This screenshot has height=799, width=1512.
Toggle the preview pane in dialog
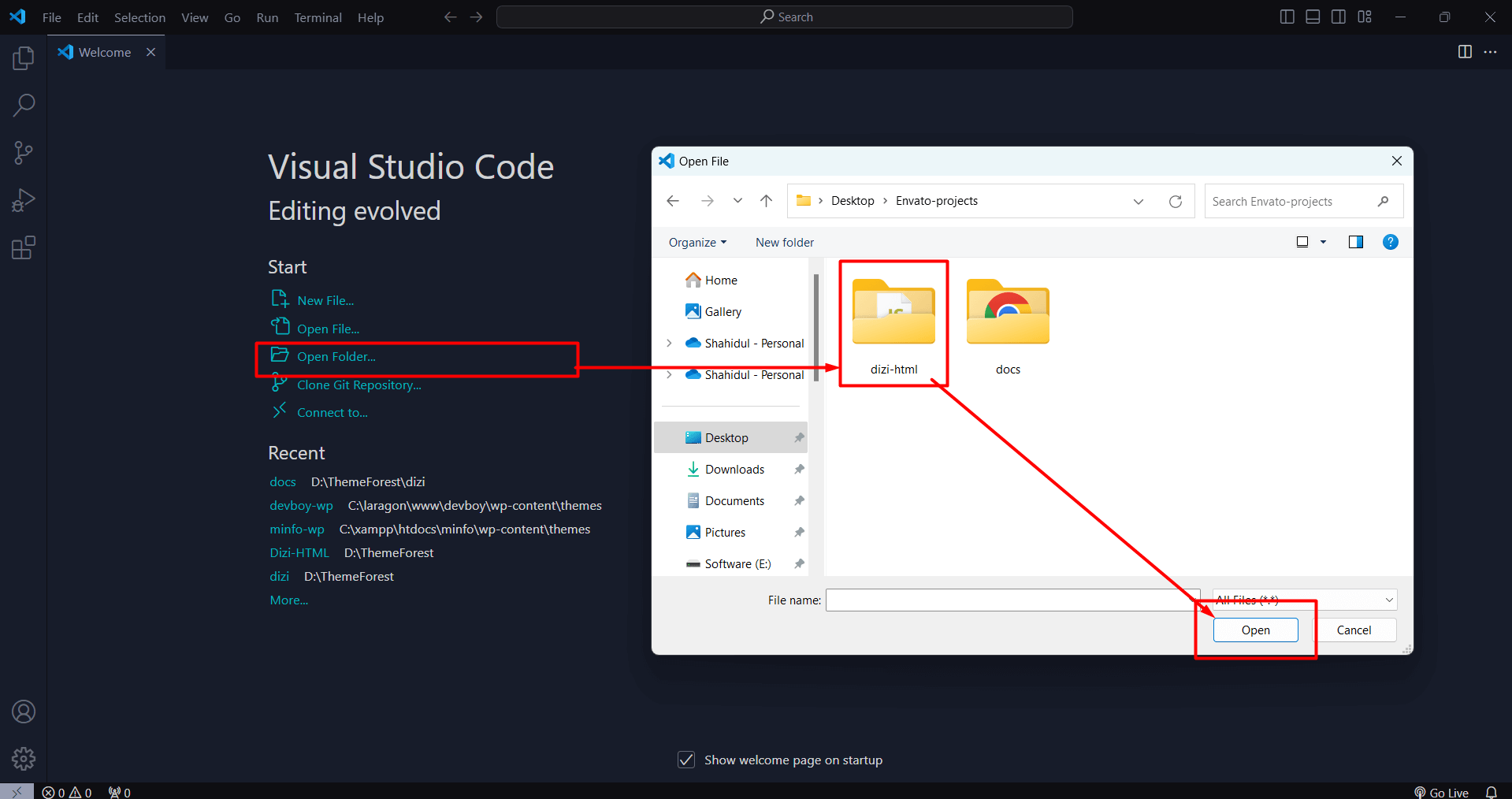click(1356, 242)
